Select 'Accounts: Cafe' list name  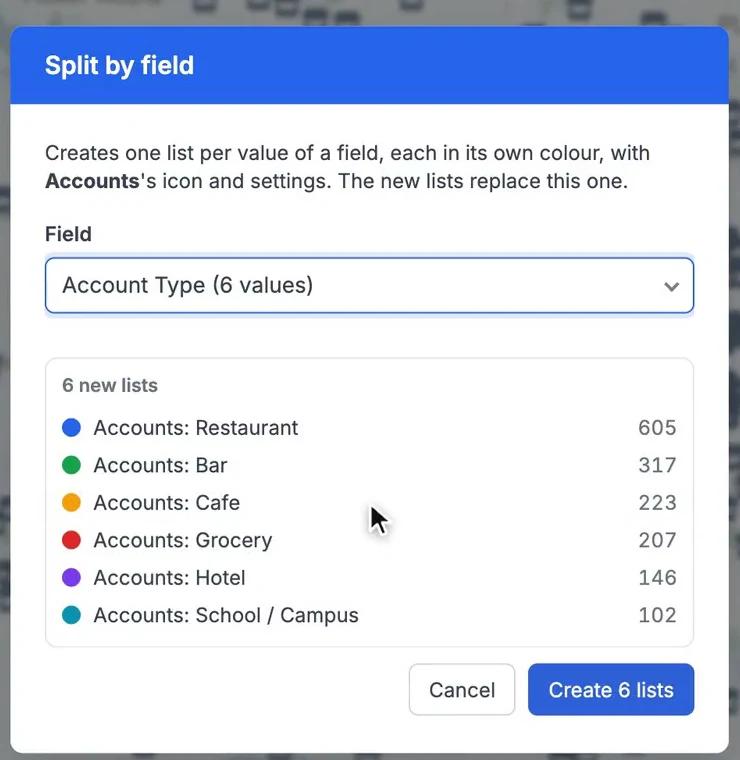coord(167,503)
